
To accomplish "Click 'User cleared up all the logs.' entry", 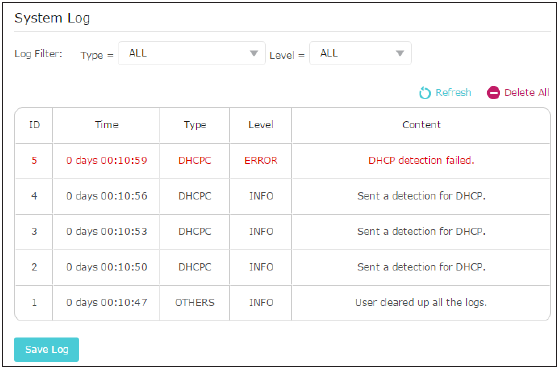I will [421, 303].
